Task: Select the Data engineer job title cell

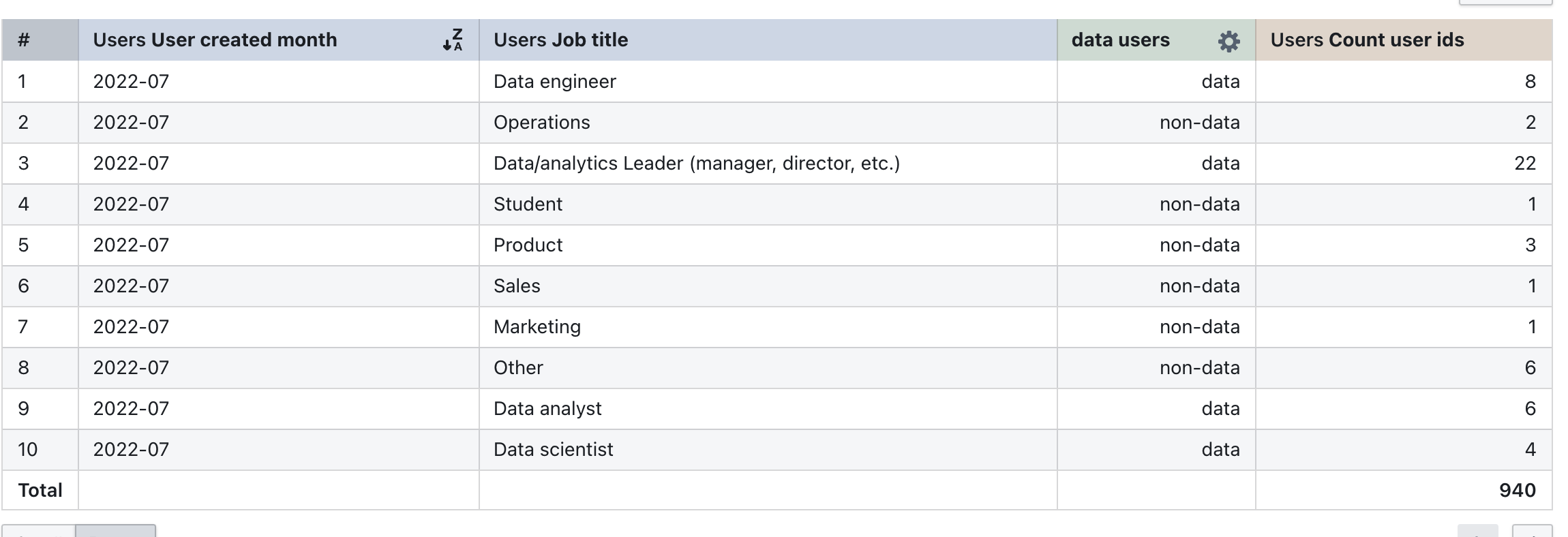Action: point(554,82)
